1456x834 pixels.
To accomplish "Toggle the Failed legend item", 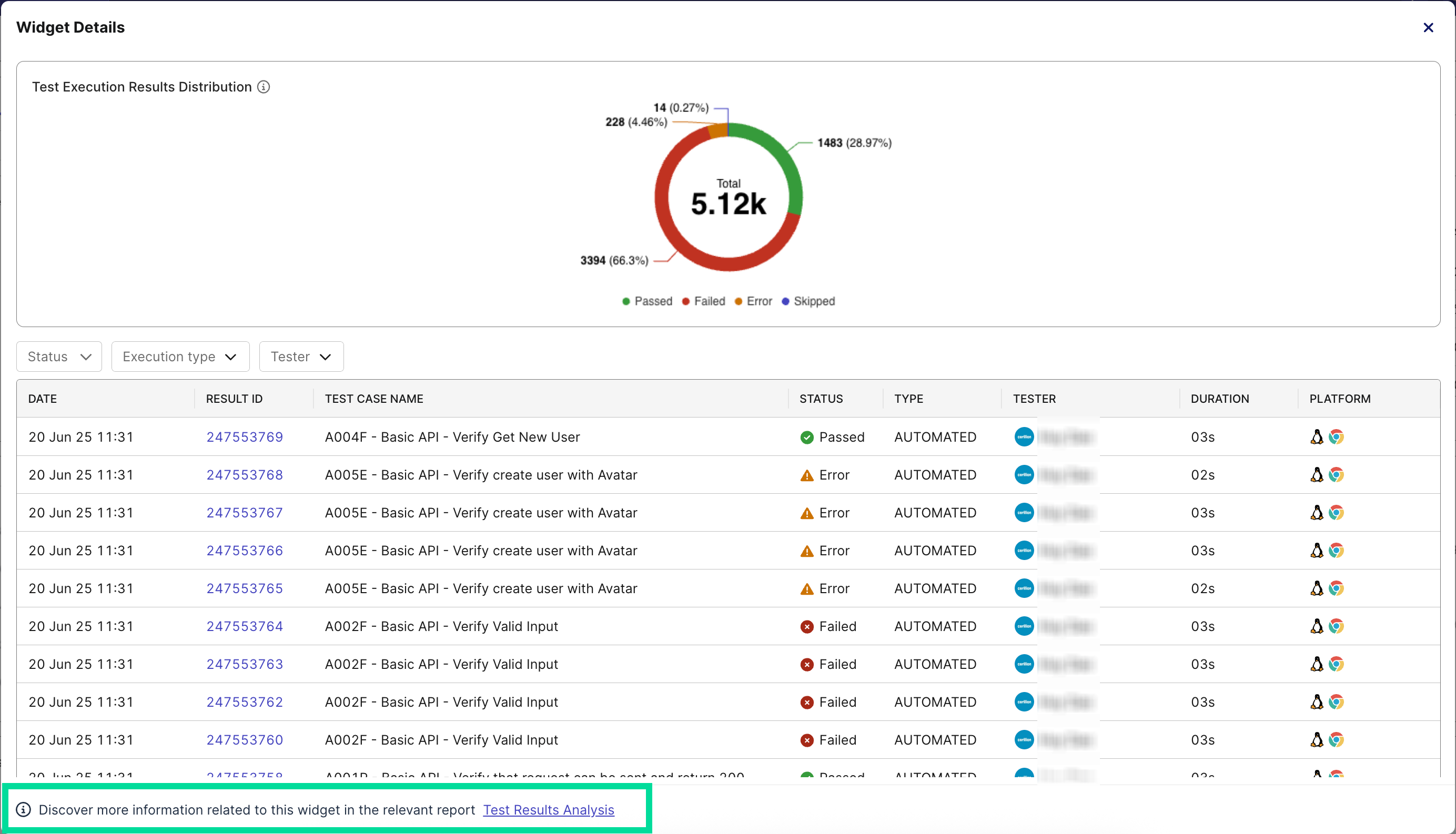I will (703, 301).
